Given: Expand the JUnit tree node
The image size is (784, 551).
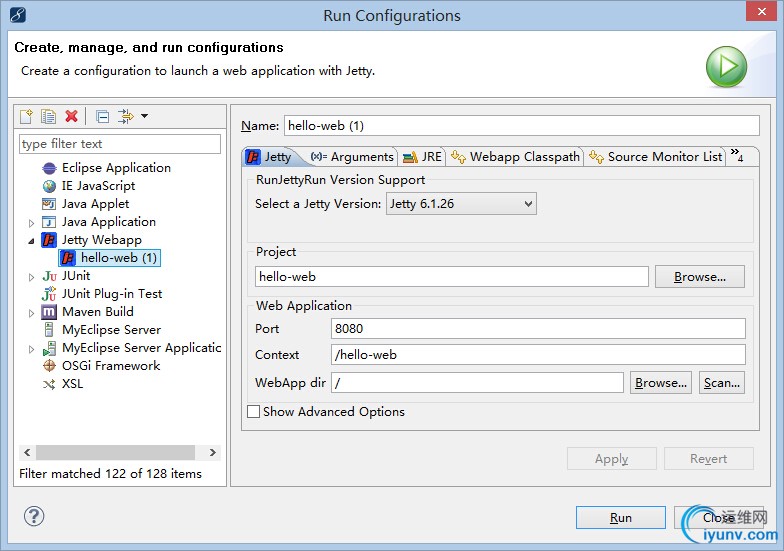Looking at the screenshot, I should [31, 277].
